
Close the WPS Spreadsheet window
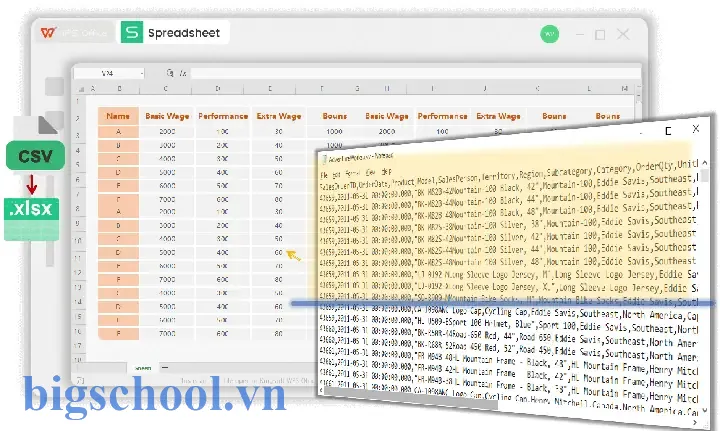(x=623, y=34)
